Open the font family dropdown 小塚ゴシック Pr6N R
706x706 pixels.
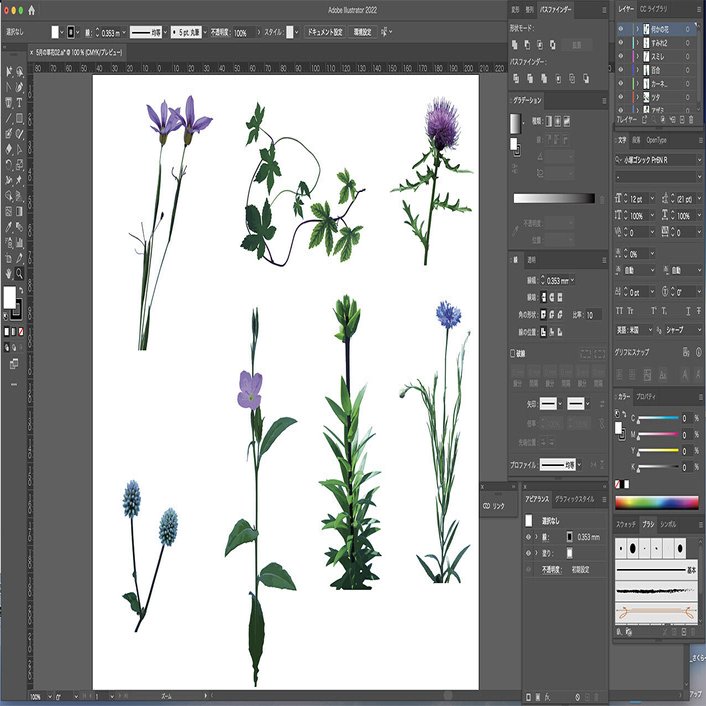tap(699, 160)
